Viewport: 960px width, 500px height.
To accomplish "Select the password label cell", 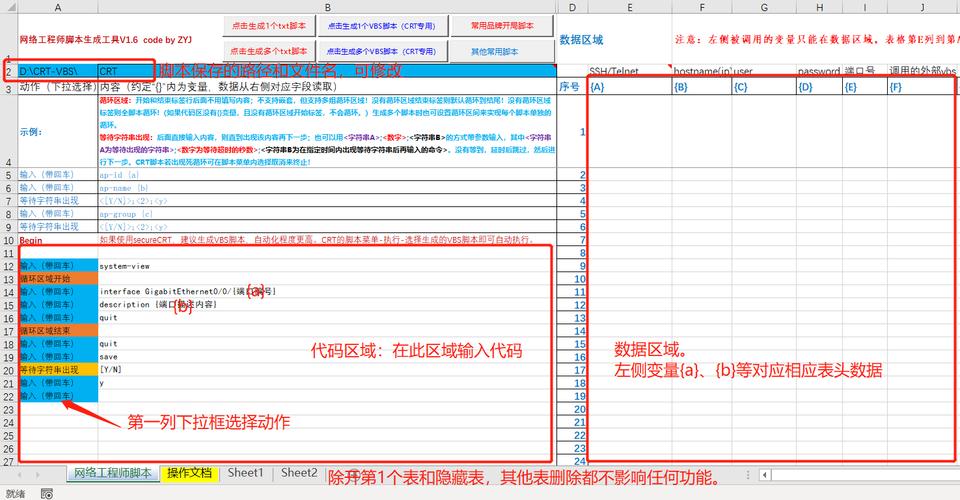I will (819, 71).
